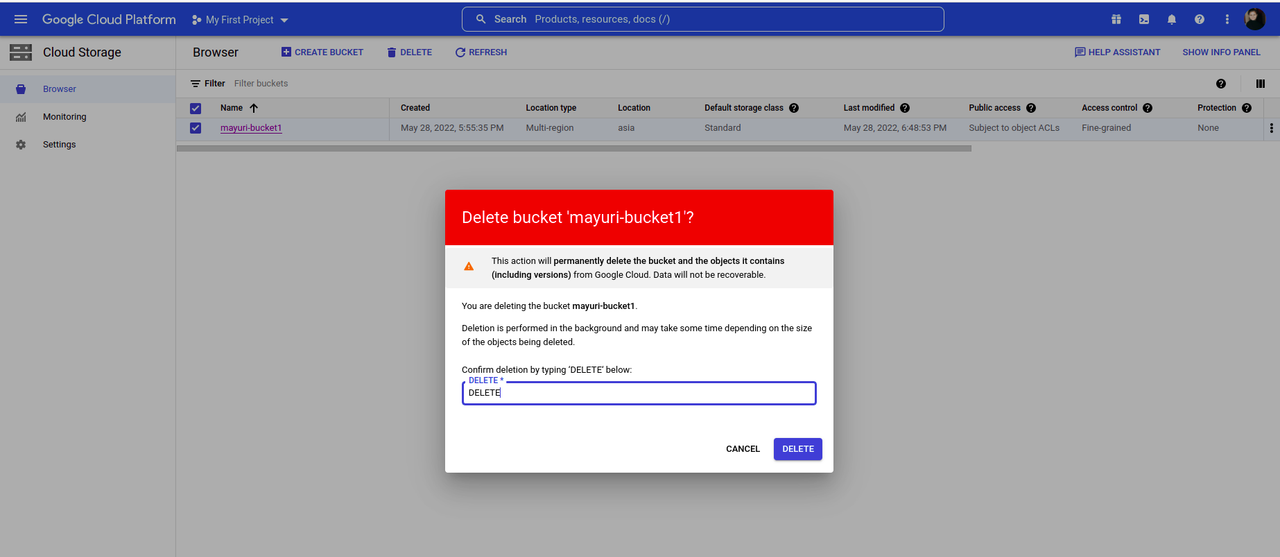Click the 'Multi-region' cell
The image size is (1280, 557).
pos(550,128)
